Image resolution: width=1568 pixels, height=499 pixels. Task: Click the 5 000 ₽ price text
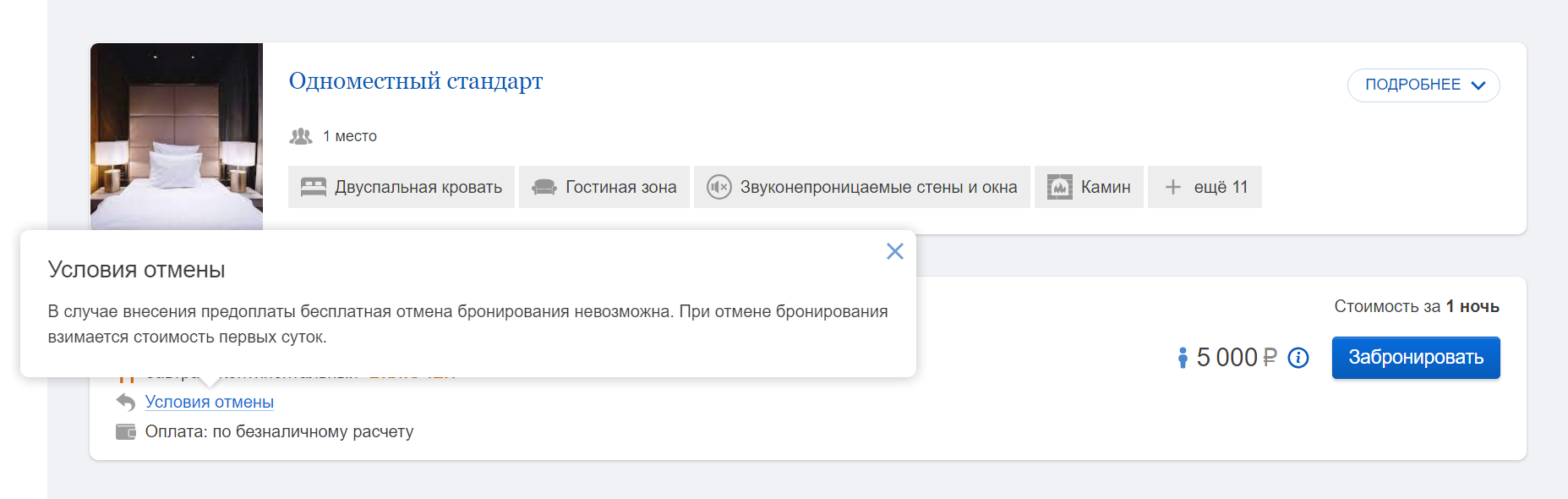(1236, 358)
